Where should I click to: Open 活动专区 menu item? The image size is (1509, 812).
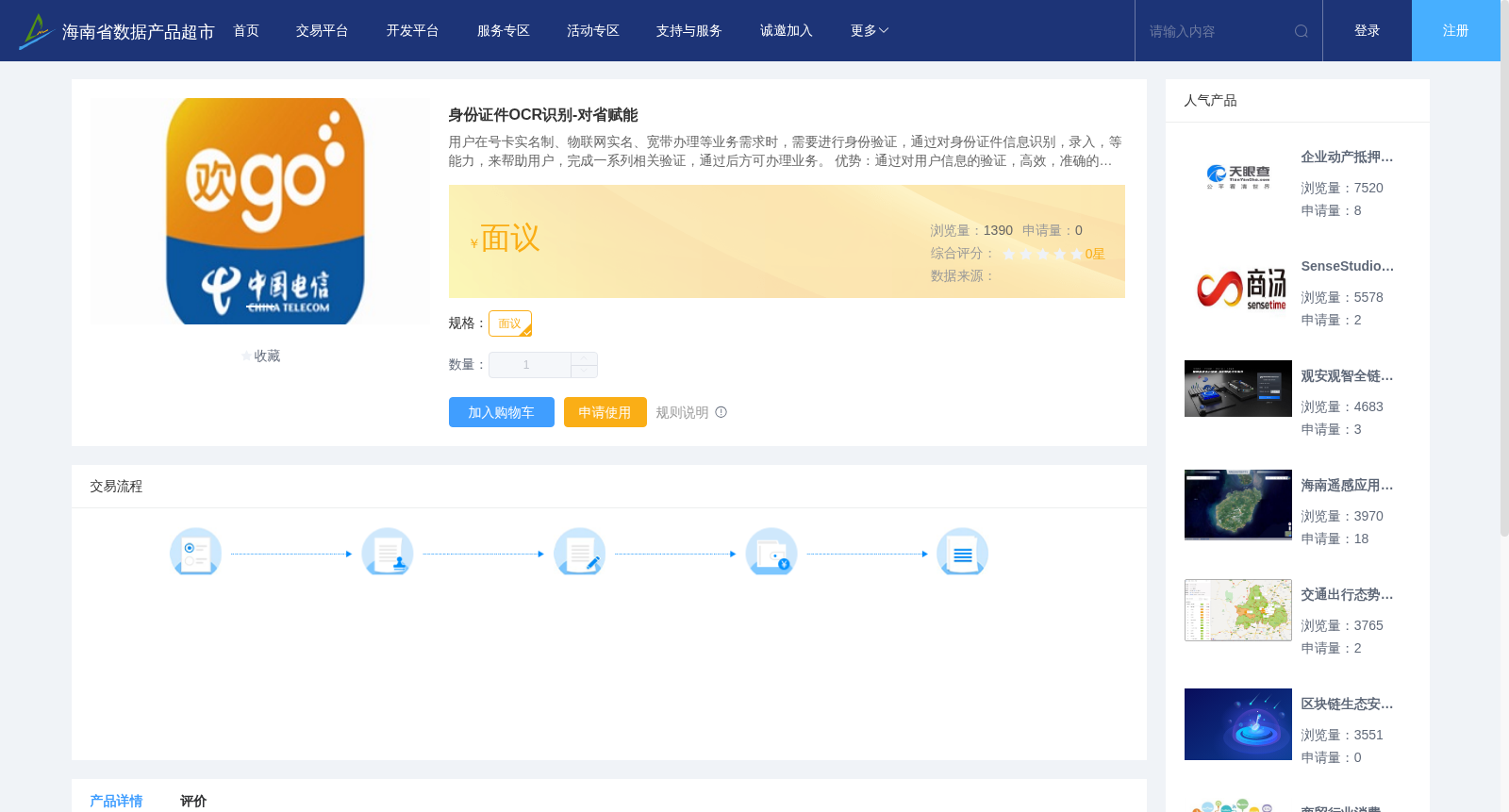593,30
